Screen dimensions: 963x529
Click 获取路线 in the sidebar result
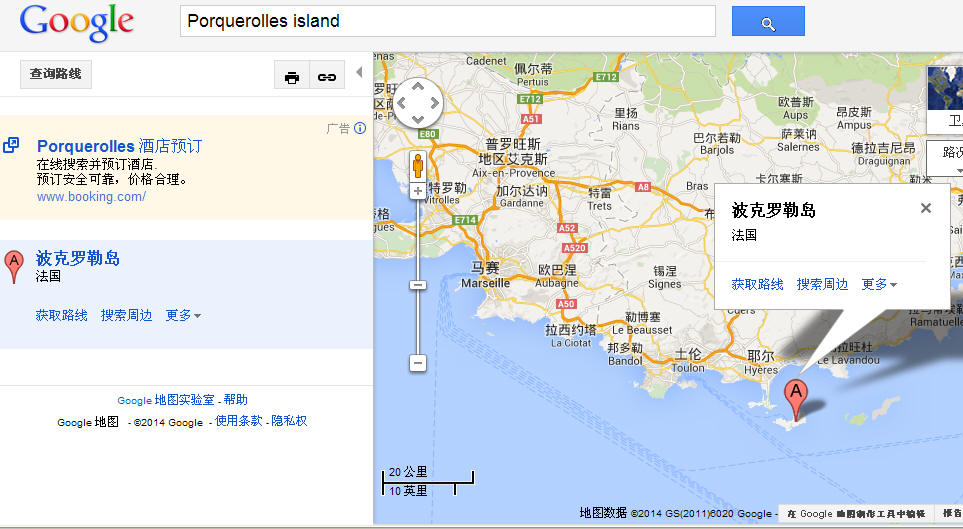coord(61,315)
